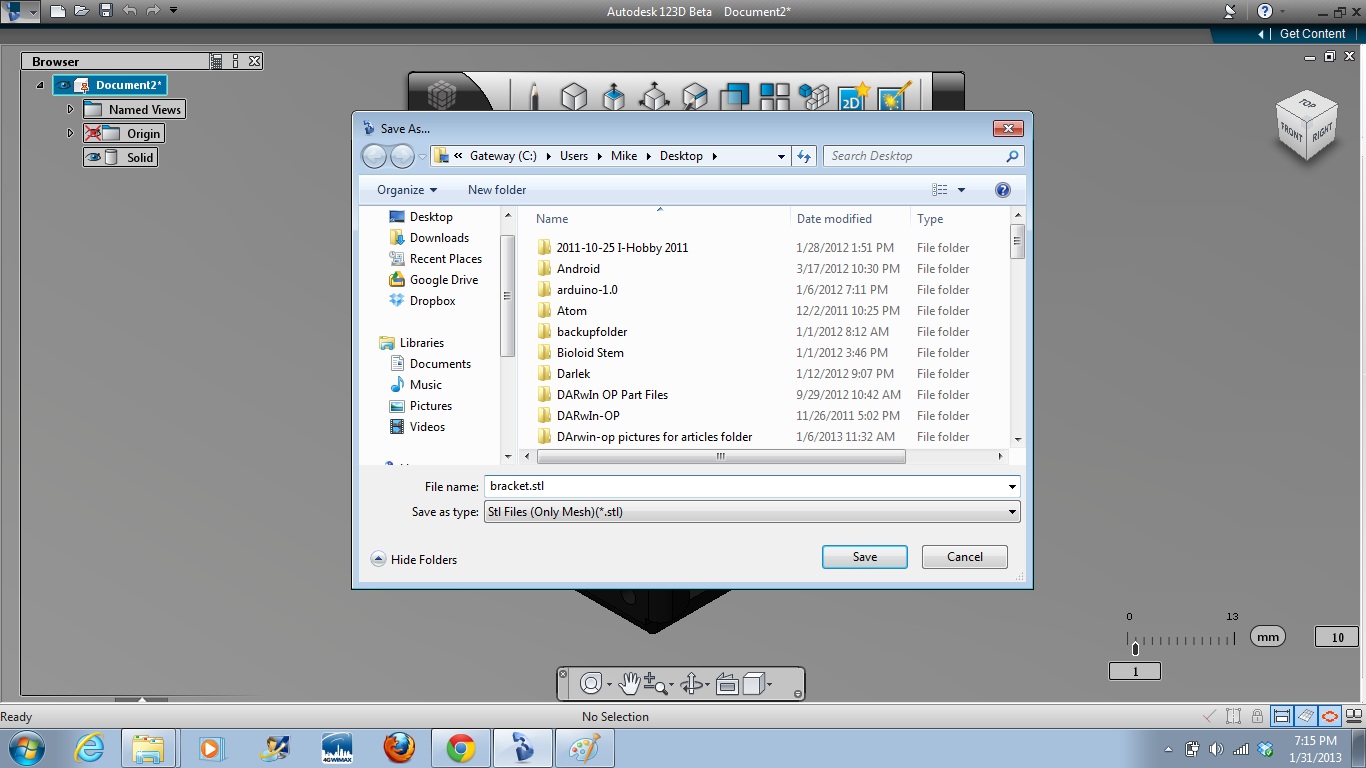Click the Search Desktop field
The height and width of the screenshot is (768, 1366).
tap(923, 156)
